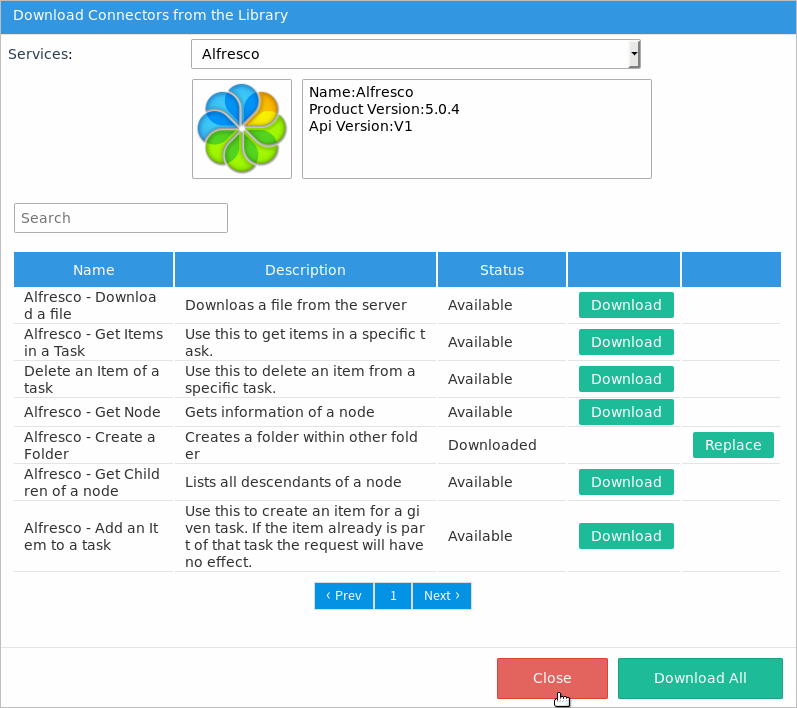
Task: Open the Services dropdown arrow
Action: point(634,54)
